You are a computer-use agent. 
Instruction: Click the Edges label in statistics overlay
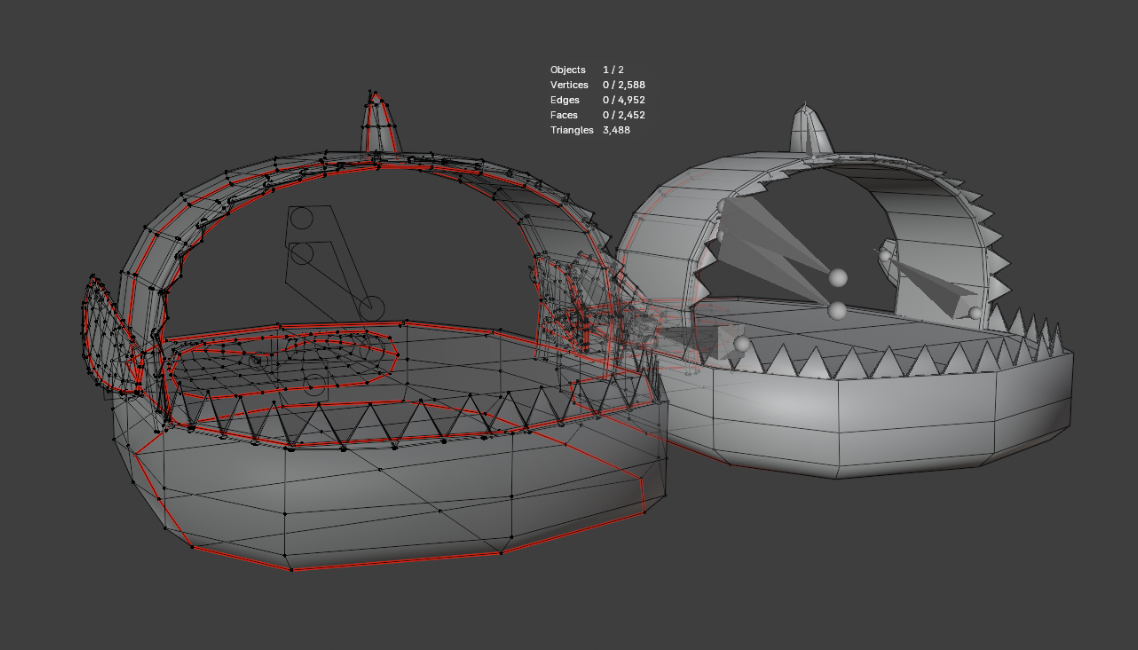click(565, 100)
